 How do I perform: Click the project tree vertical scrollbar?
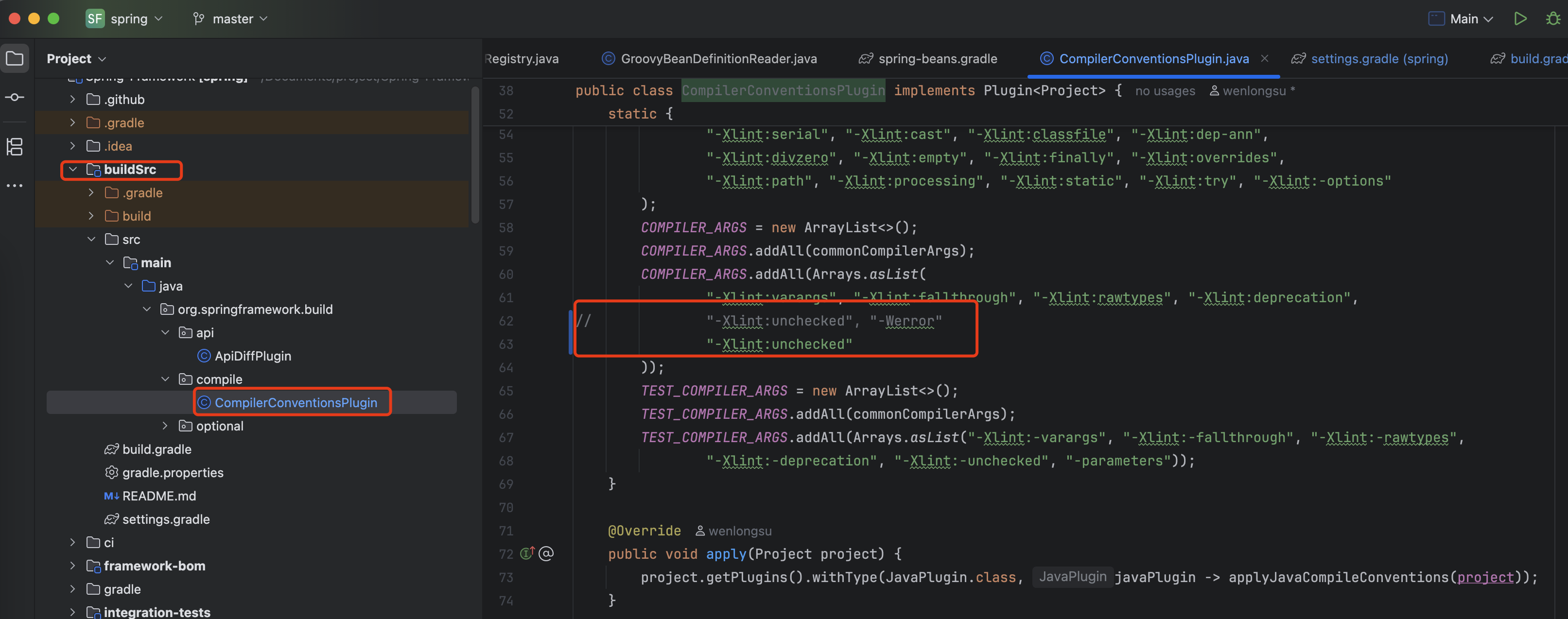click(475, 155)
